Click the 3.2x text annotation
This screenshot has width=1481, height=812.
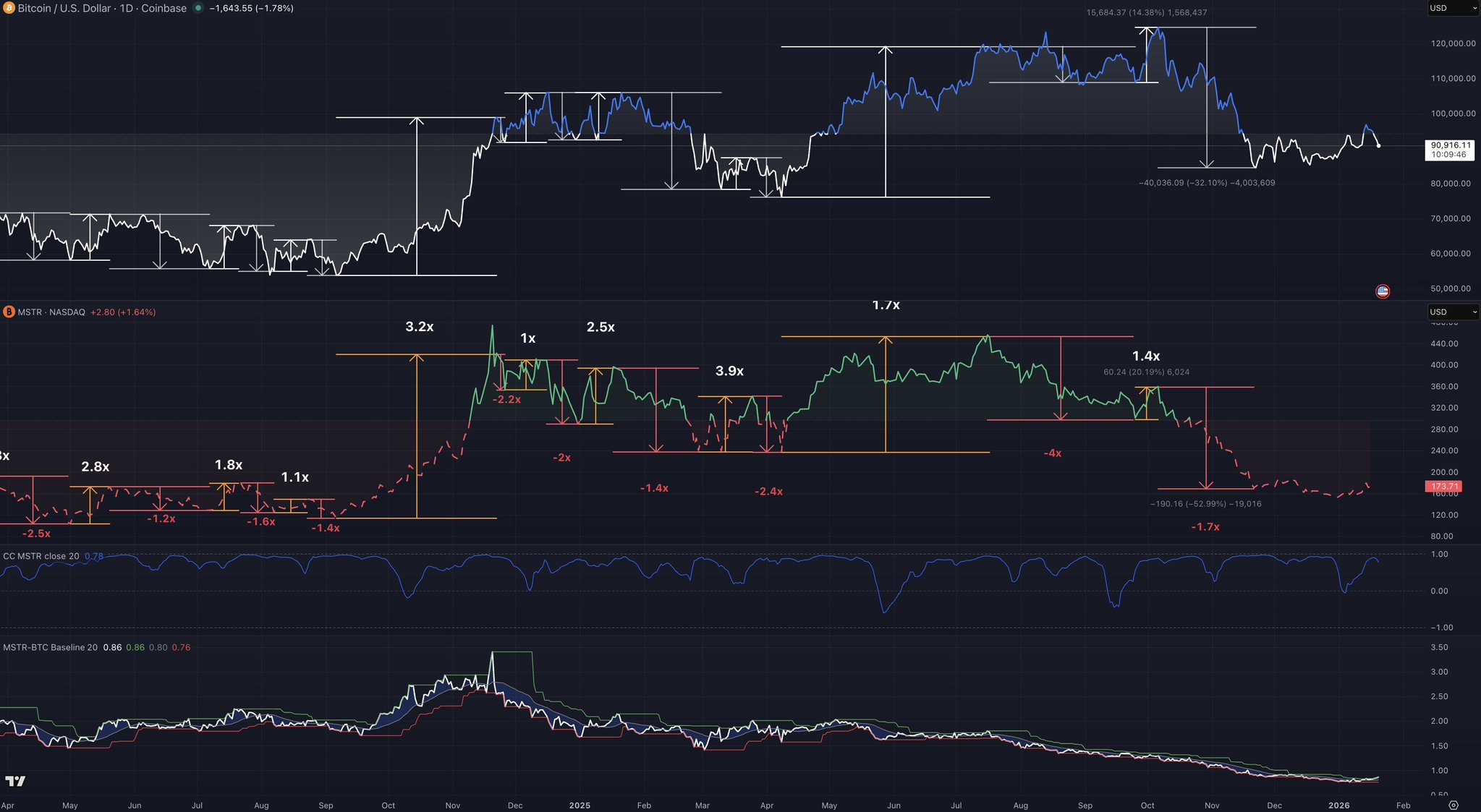click(420, 327)
